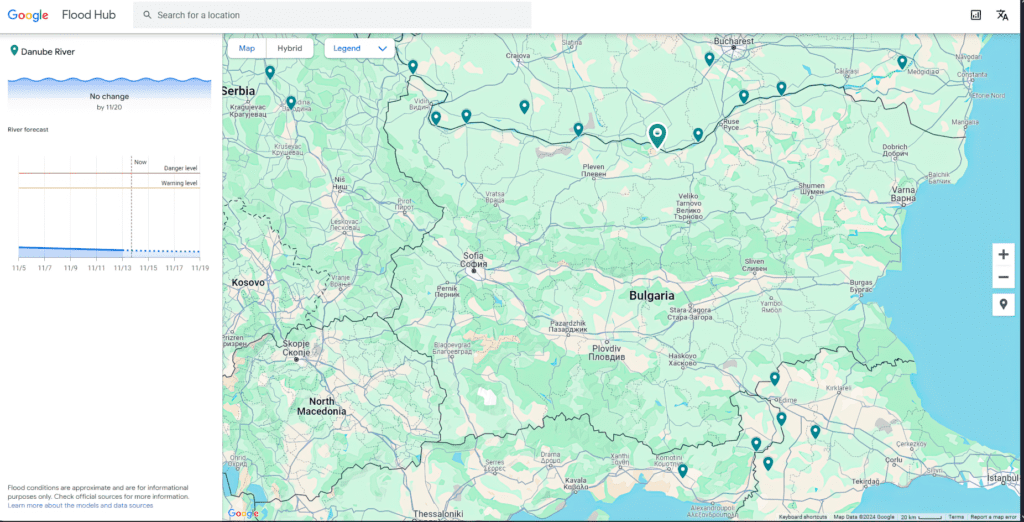Select the gauge pin west of Calarasi
The height and width of the screenshot is (522, 1024).
pos(781,88)
